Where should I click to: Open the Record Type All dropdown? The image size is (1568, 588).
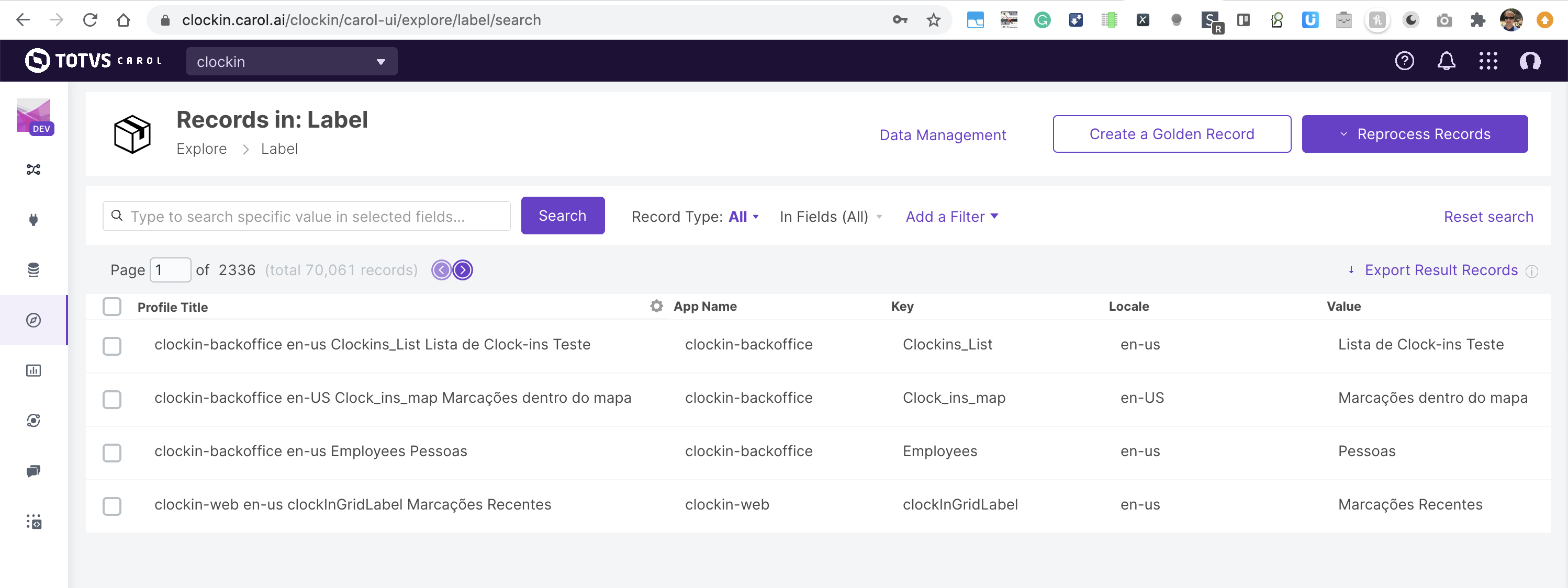pyautogui.click(x=743, y=217)
